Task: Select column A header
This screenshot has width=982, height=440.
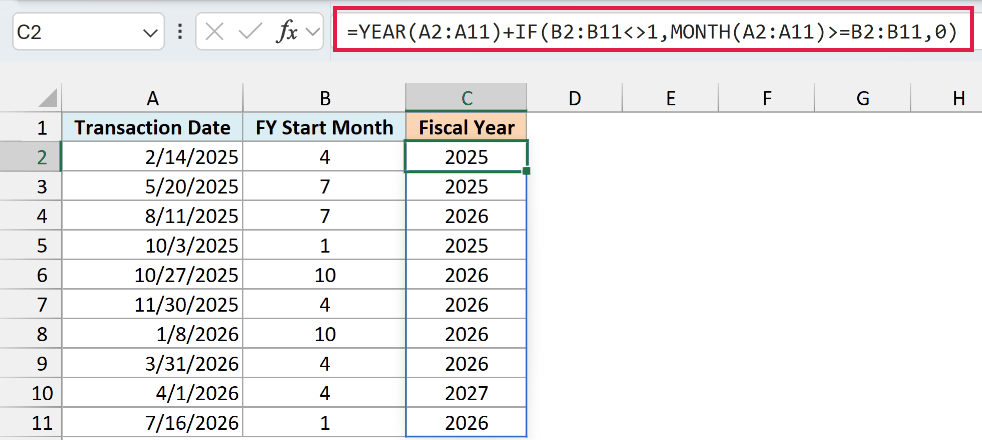Action: [x=152, y=98]
